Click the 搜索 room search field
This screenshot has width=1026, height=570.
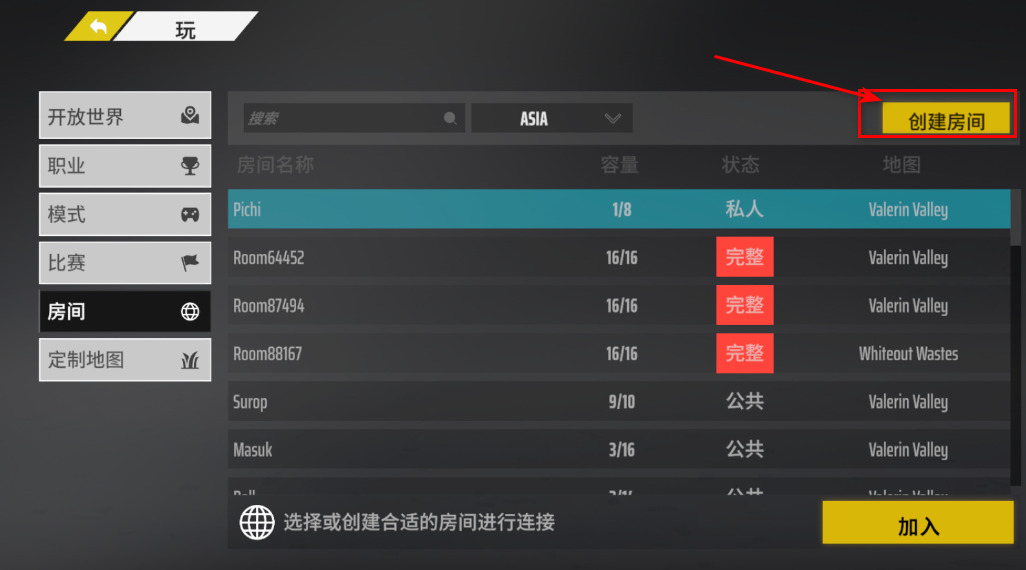click(354, 118)
